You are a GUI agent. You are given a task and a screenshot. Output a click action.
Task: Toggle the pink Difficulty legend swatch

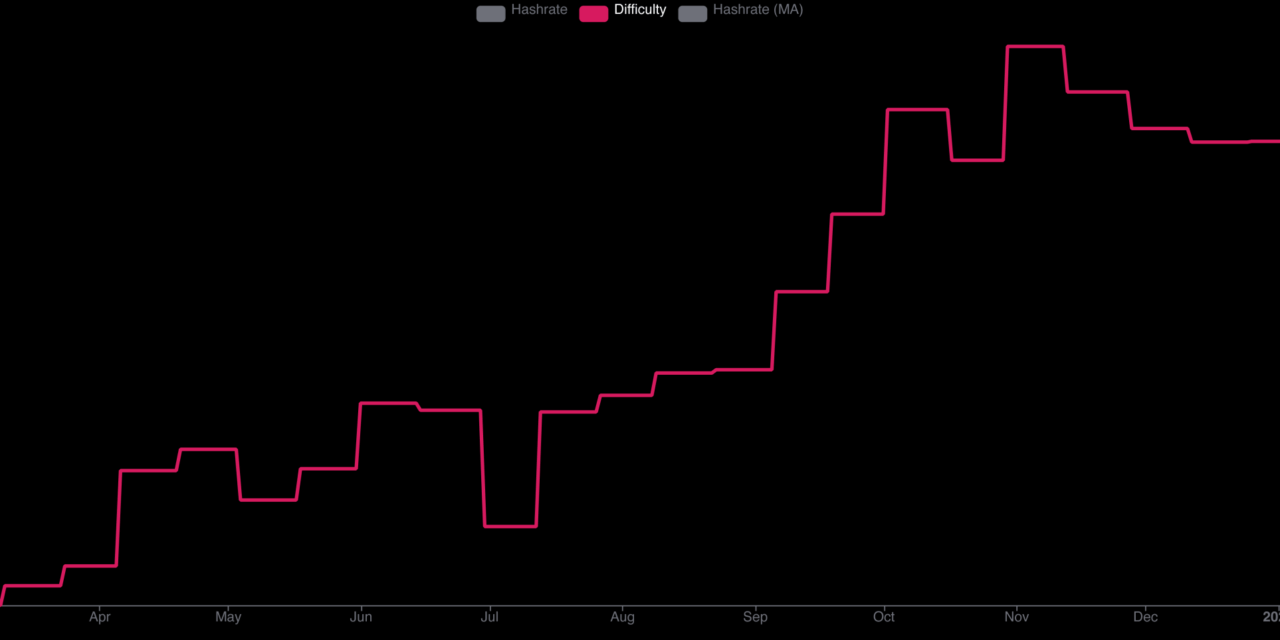click(x=593, y=13)
